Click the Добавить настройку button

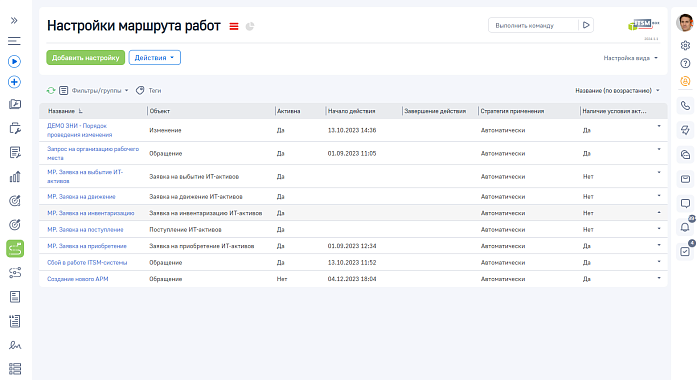(x=85, y=57)
